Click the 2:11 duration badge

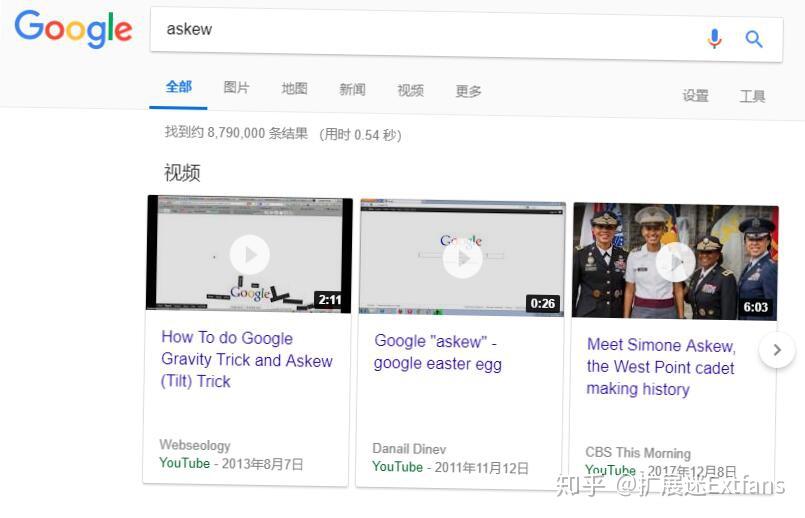tap(330, 299)
